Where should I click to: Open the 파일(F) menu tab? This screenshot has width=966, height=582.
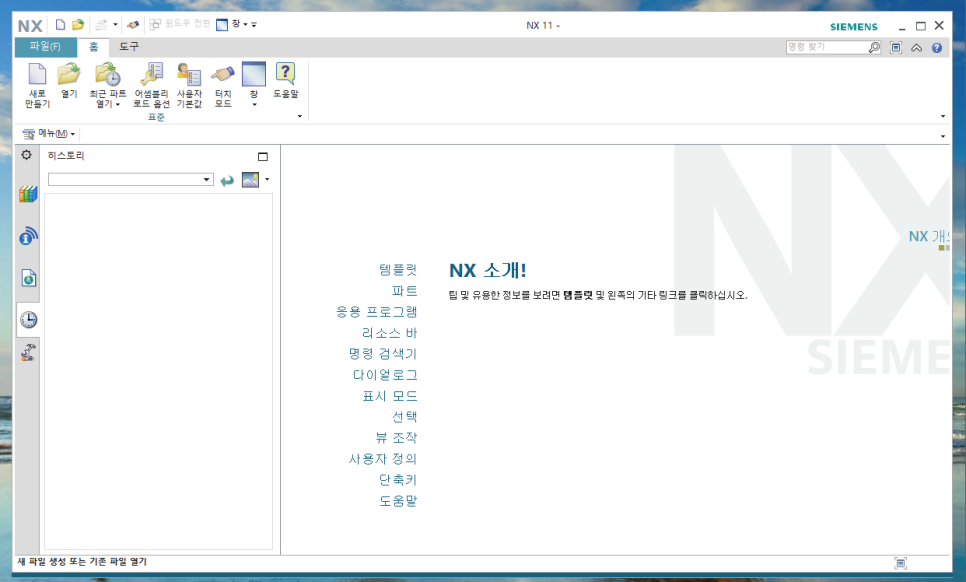(x=46, y=47)
